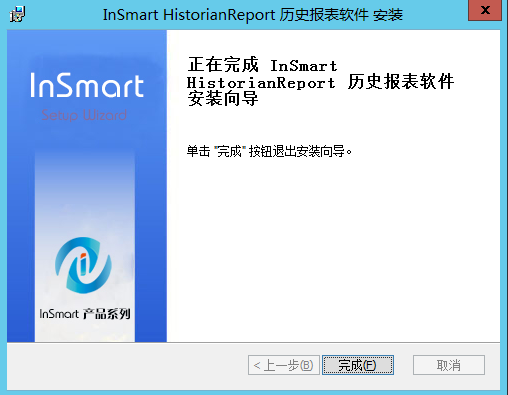
Task: Click the installer icon in title bar
Action: click(x=17, y=14)
